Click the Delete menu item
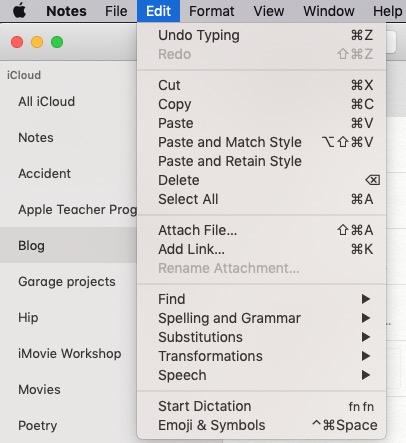The width and height of the screenshot is (406, 443). click(262, 180)
